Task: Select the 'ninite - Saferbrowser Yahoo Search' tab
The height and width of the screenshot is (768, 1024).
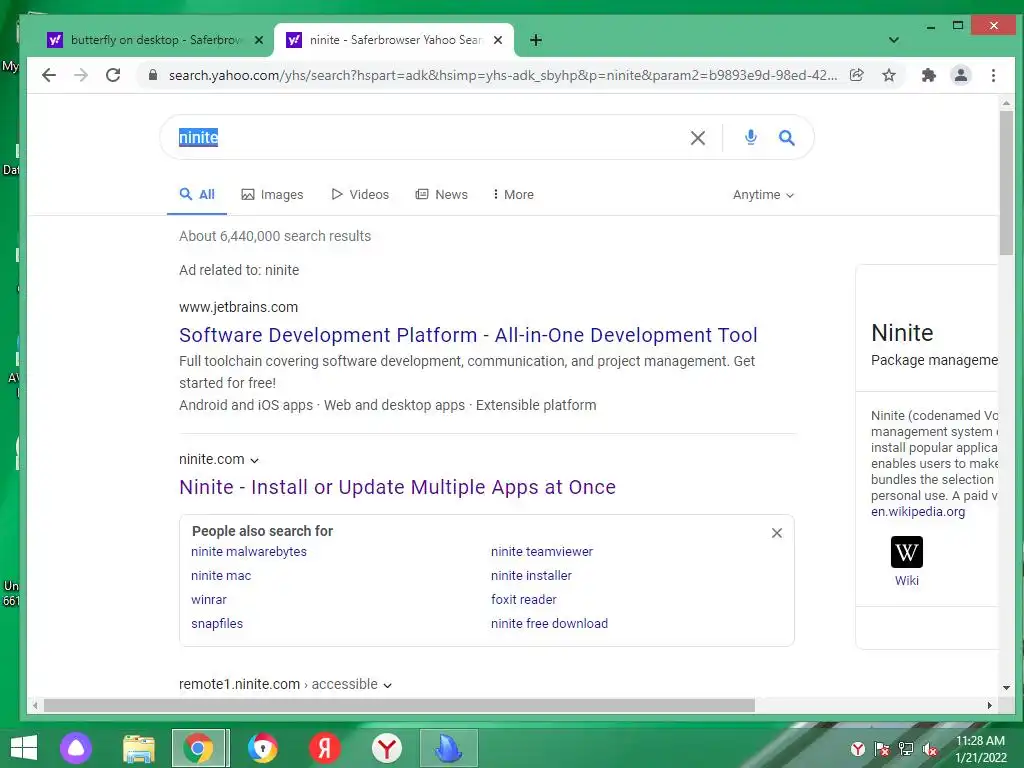Action: [x=394, y=40]
